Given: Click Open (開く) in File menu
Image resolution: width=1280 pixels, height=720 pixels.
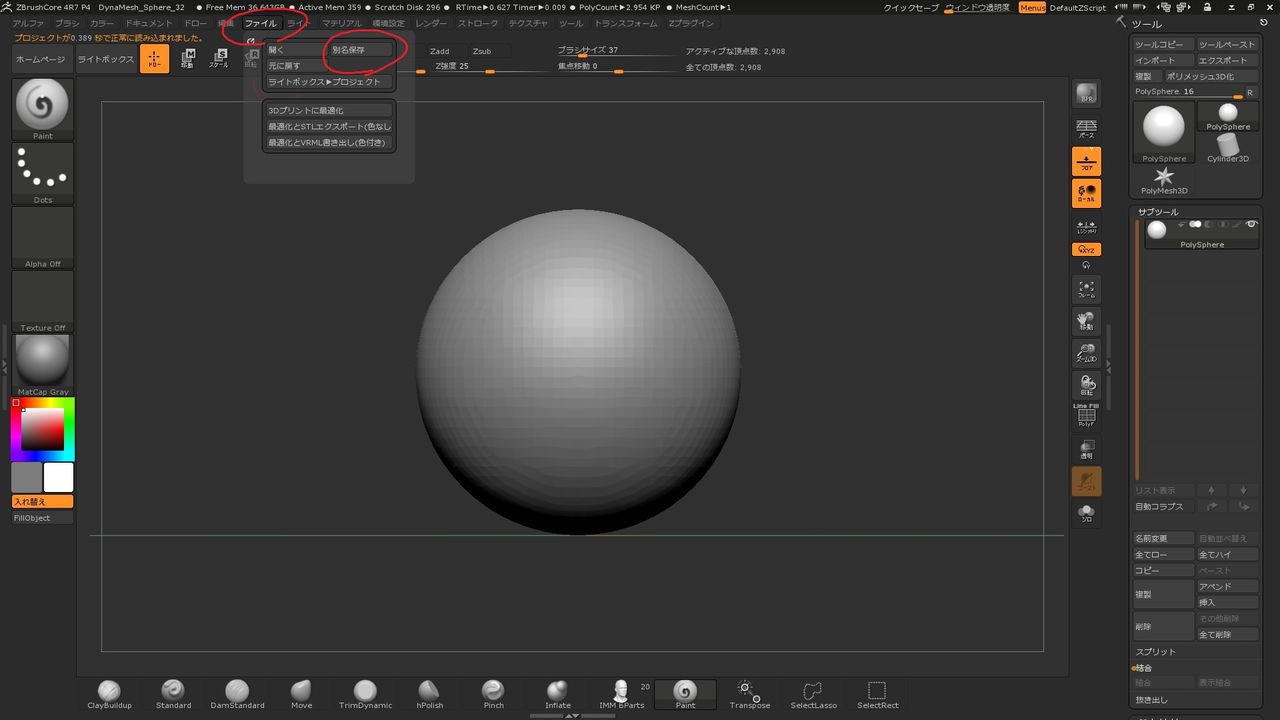Looking at the screenshot, I should coord(295,50).
